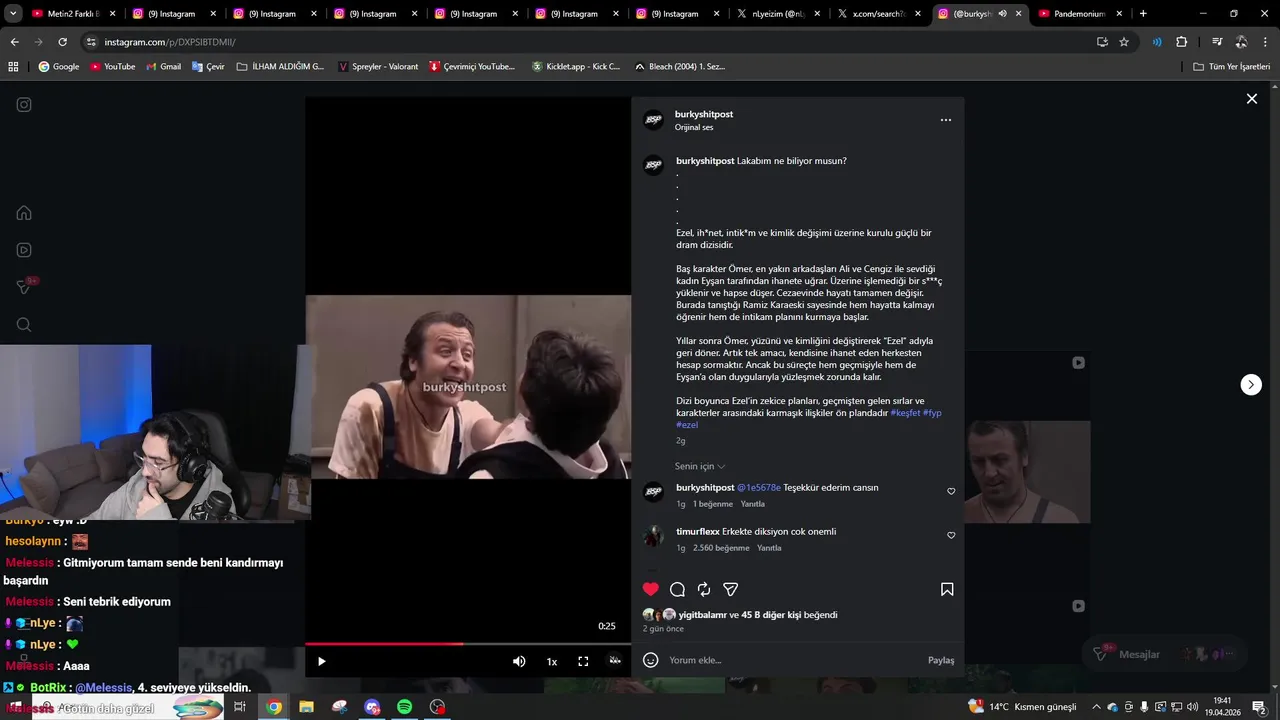Open Instagram search from sidebar
The width and height of the screenshot is (1280, 720).
click(x=24, y=324)
